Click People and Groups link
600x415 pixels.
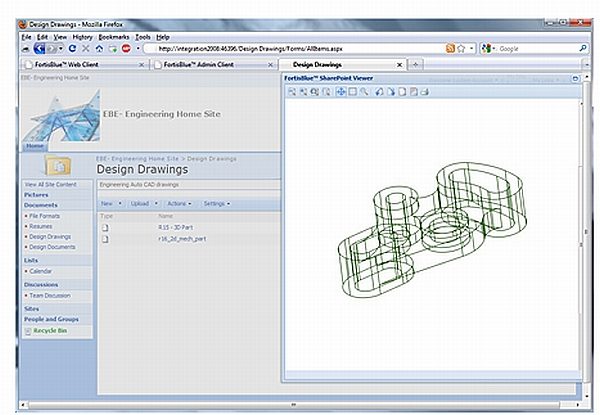point(51,319)
